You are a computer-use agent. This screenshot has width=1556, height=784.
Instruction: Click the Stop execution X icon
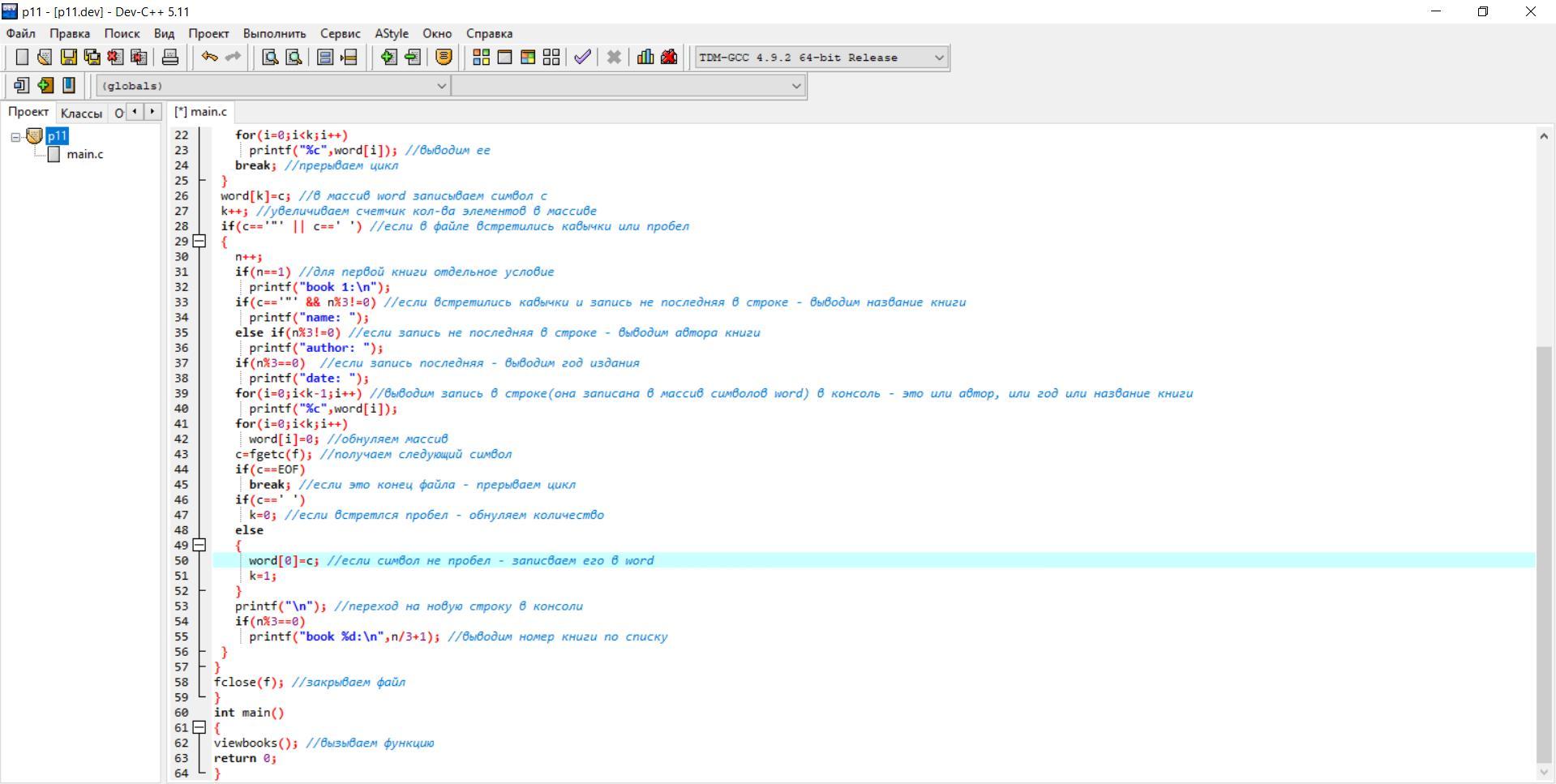coord(614,57)
